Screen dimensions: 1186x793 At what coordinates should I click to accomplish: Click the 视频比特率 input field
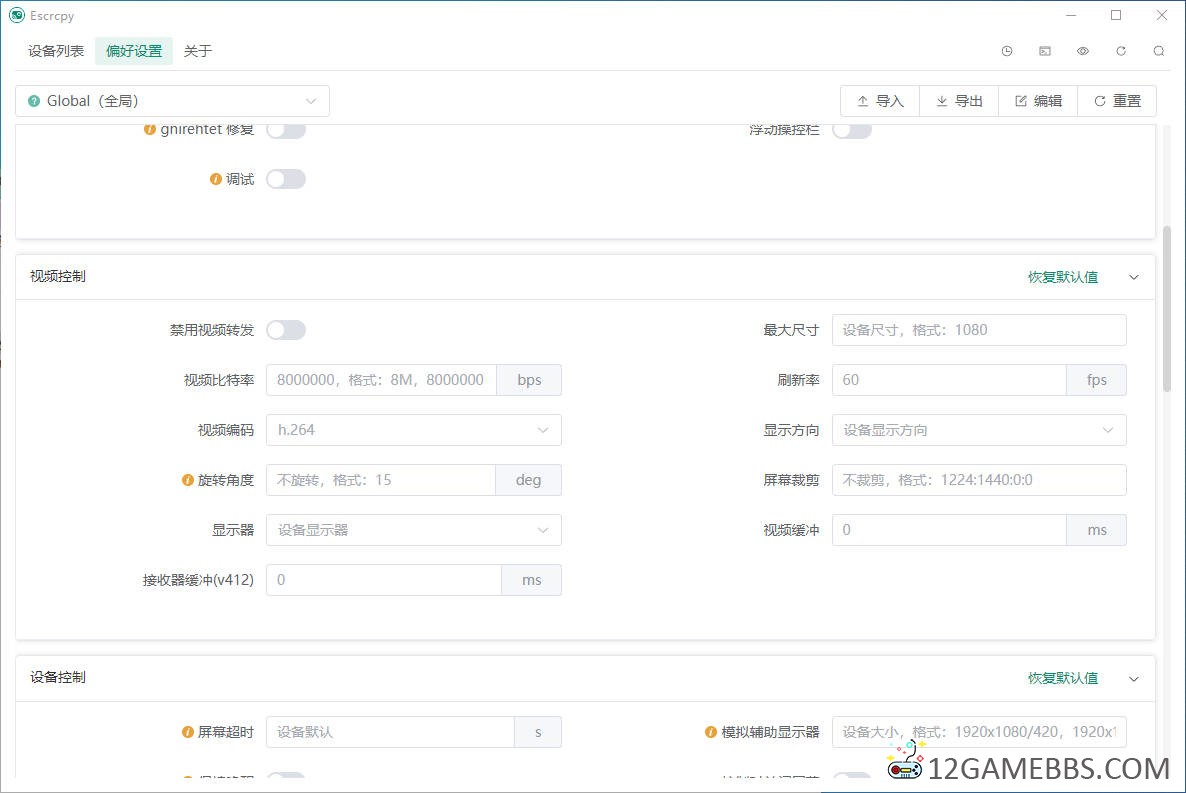381,380
